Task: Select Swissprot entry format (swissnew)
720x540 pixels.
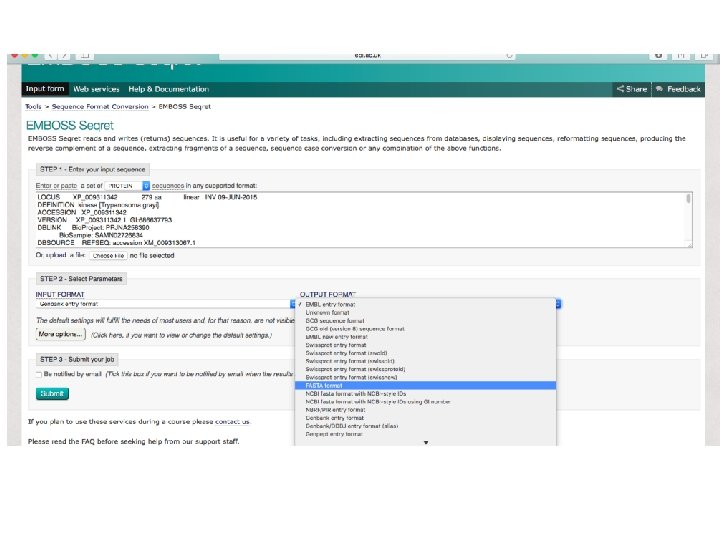Action: click(x=425, y=377)
